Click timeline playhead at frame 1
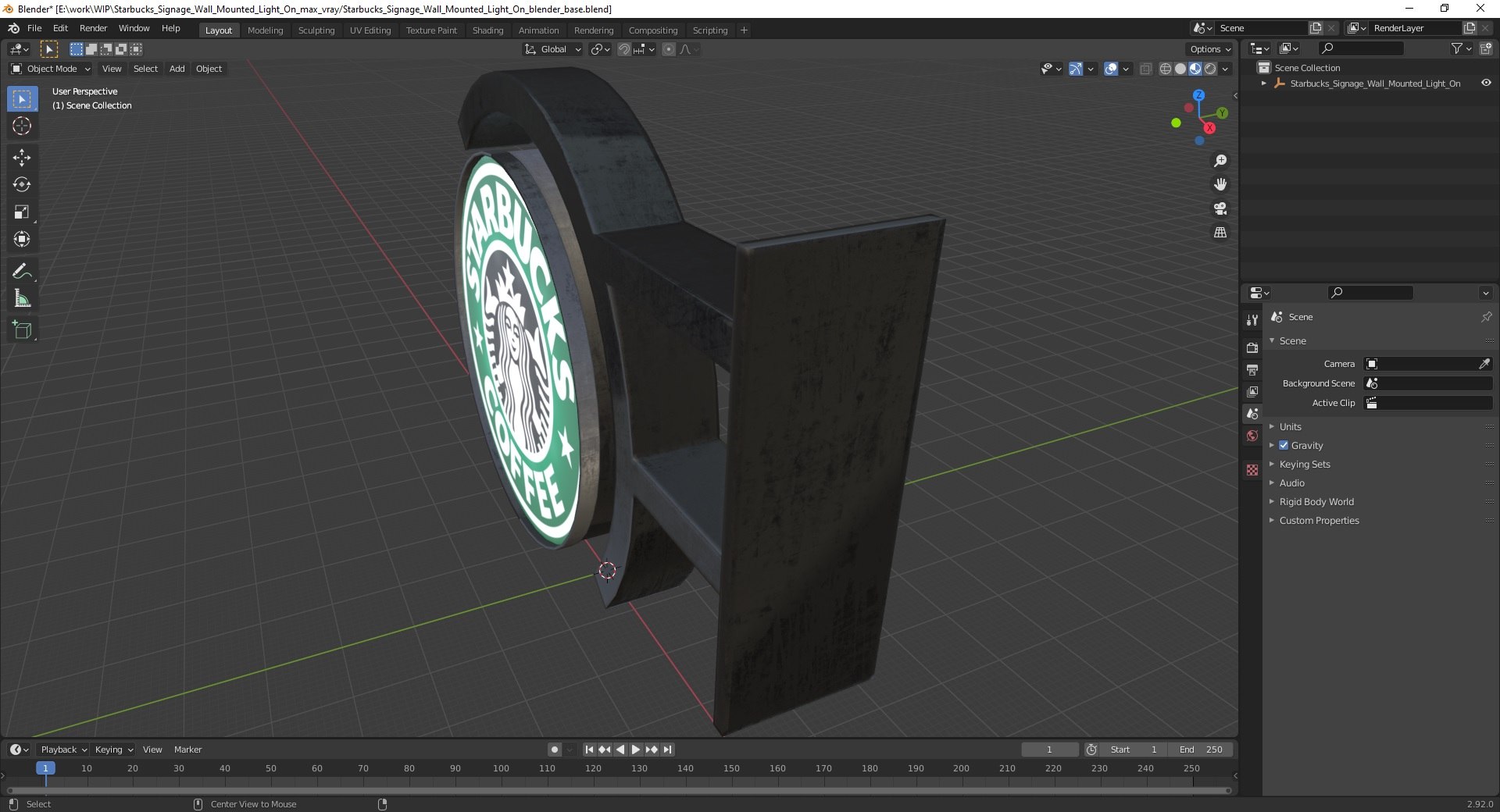Screen dimensions: 1500x812 click(45, 768)
